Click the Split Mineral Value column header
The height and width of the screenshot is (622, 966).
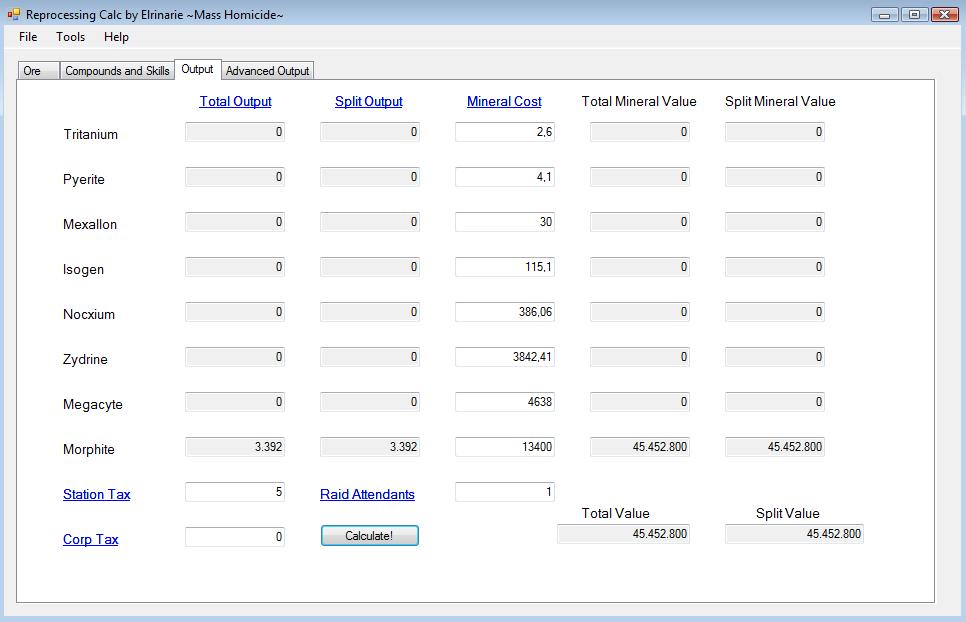780,102
